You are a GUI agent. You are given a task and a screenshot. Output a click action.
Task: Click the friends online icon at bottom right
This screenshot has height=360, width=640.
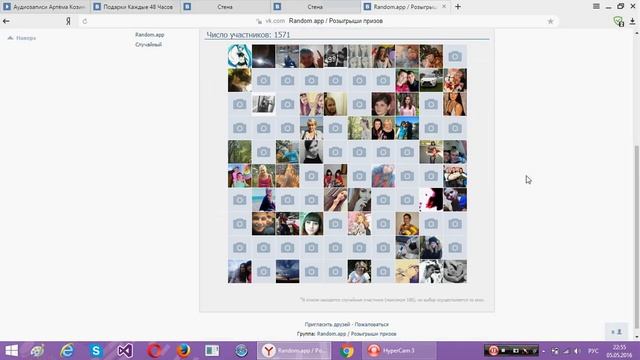616,331
